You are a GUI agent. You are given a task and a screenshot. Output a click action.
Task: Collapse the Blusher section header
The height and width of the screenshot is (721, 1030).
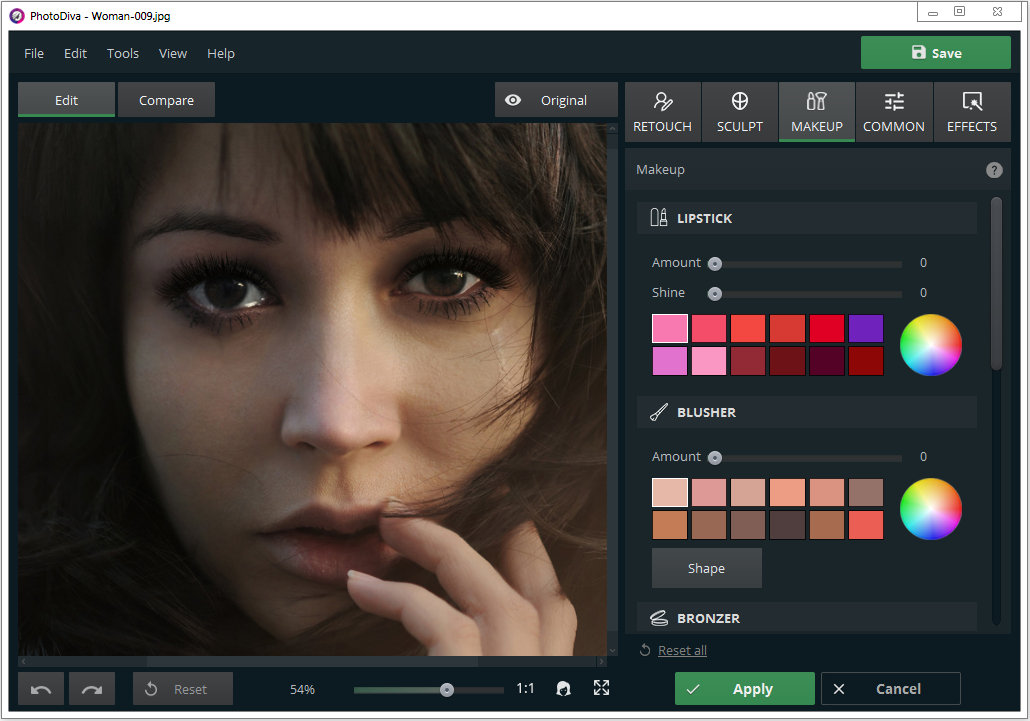point(807,412)
